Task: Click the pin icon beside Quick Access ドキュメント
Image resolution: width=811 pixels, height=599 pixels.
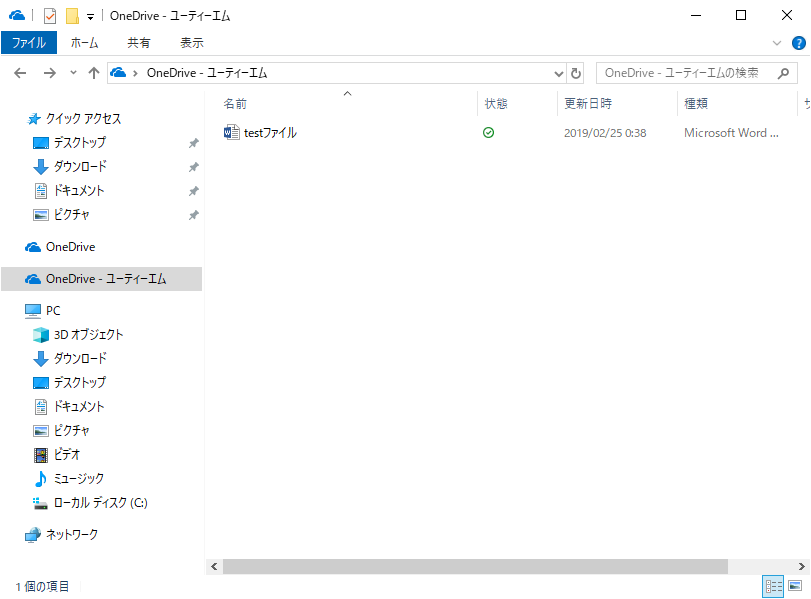Action: (193, 191)
